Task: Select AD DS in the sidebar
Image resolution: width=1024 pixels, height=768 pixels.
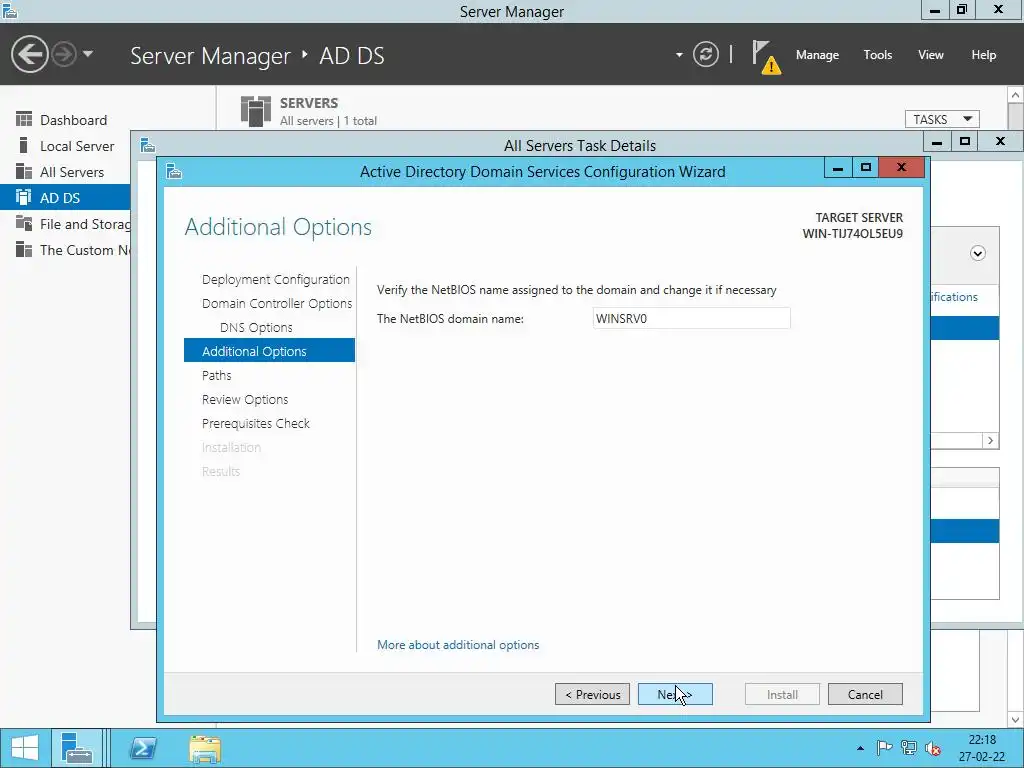Action: [65, 198]
